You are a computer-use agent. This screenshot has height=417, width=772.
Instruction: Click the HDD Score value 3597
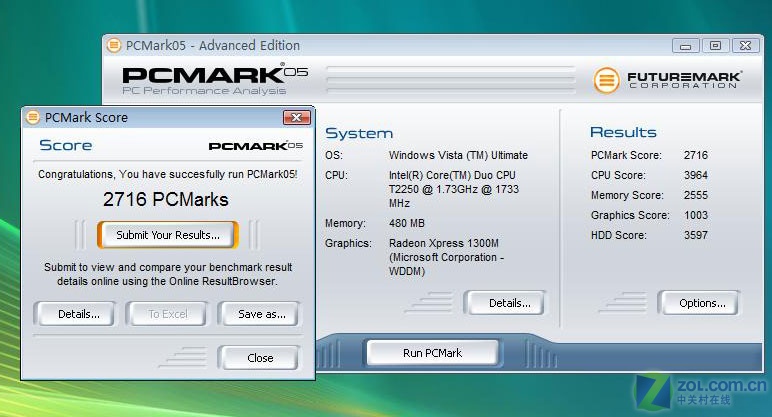click(x=696, y=235)
